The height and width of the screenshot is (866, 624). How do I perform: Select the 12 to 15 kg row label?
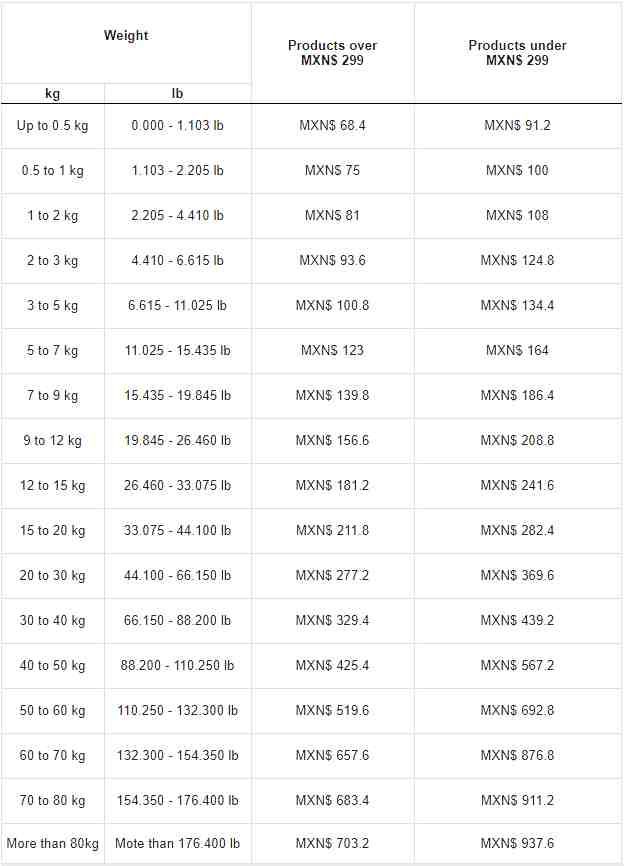[52, 485]
